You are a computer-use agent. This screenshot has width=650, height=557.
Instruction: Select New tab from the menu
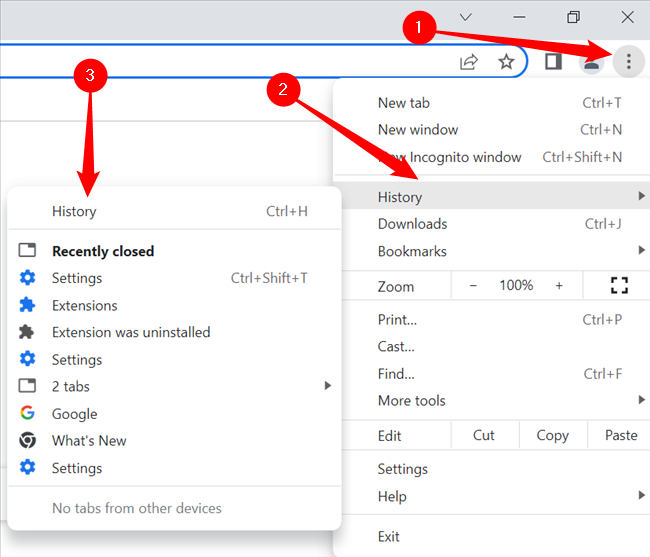[x=492, y=103]
